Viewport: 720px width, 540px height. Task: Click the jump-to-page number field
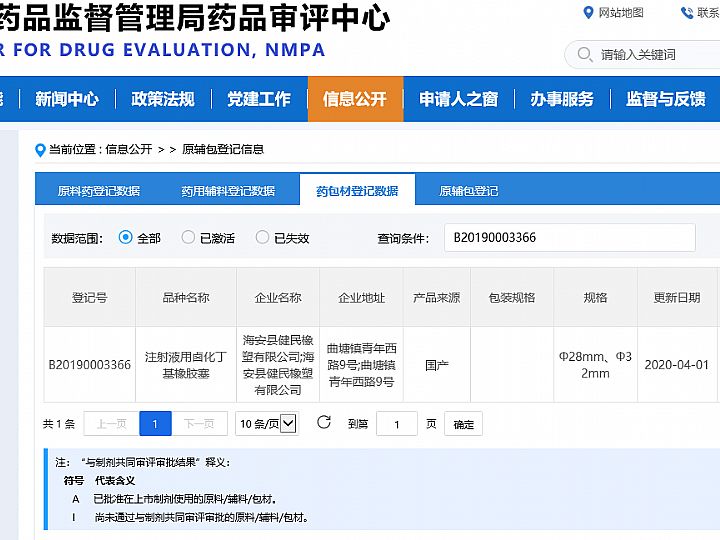click(397, 424)
